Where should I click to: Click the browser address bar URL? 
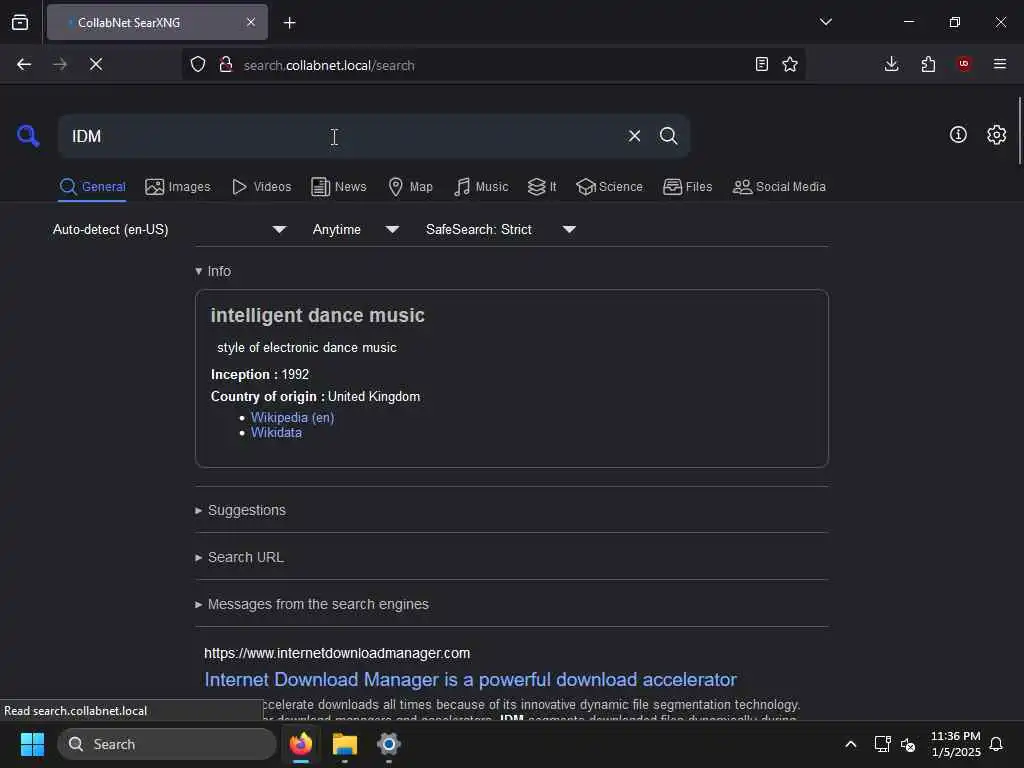329,65
